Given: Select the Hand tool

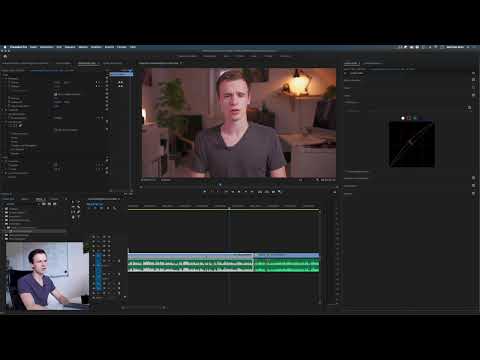Looking at the screenshot, I should (73, 217).
